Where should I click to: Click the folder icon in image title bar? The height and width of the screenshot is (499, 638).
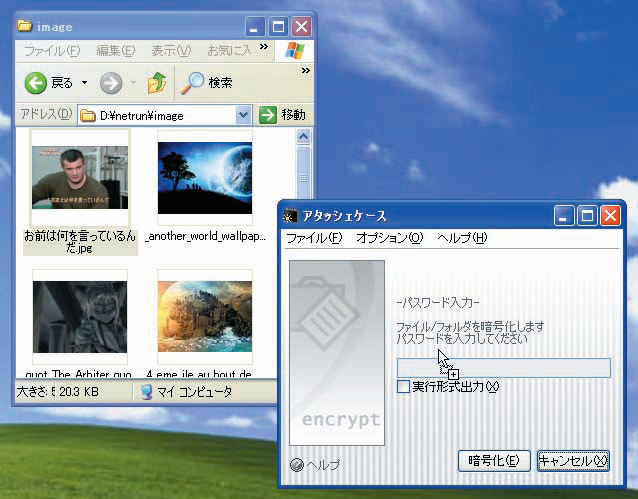click(25, 26)
